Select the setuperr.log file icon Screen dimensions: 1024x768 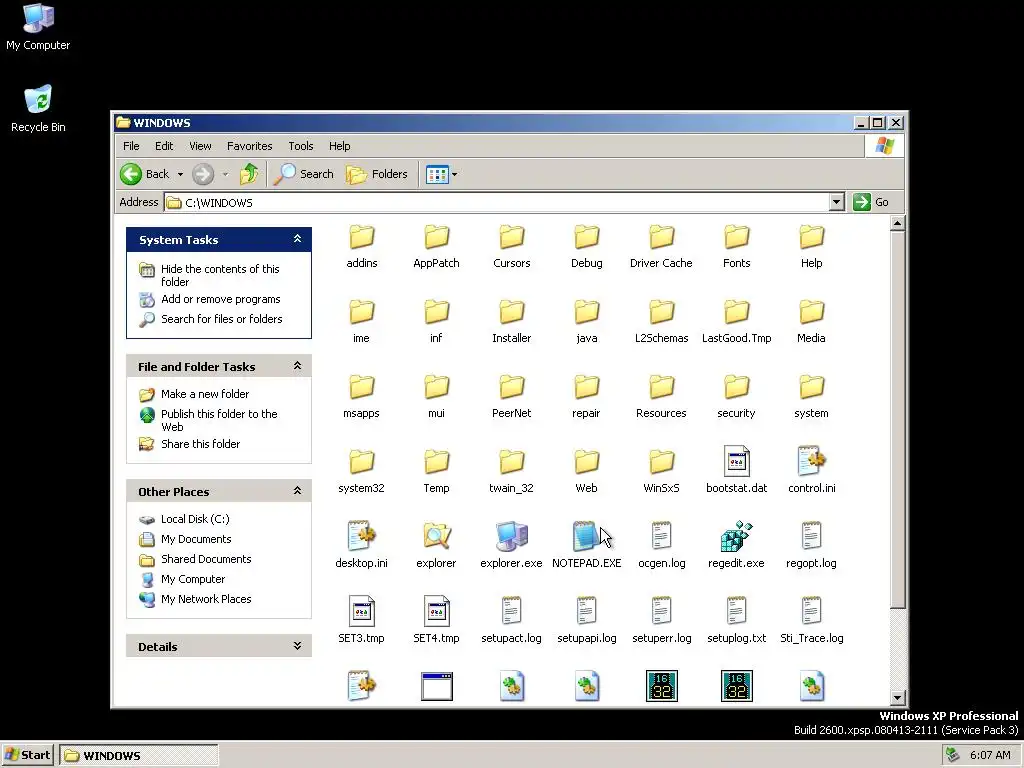click(x=662, y=611)
